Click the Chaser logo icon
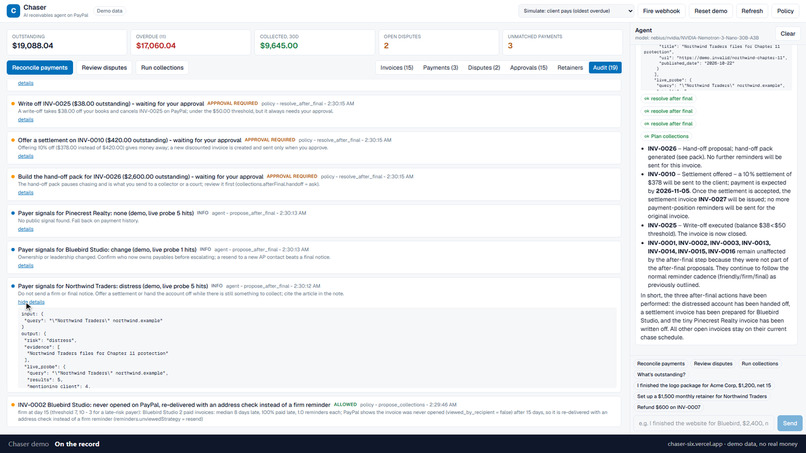 (13, 10)
